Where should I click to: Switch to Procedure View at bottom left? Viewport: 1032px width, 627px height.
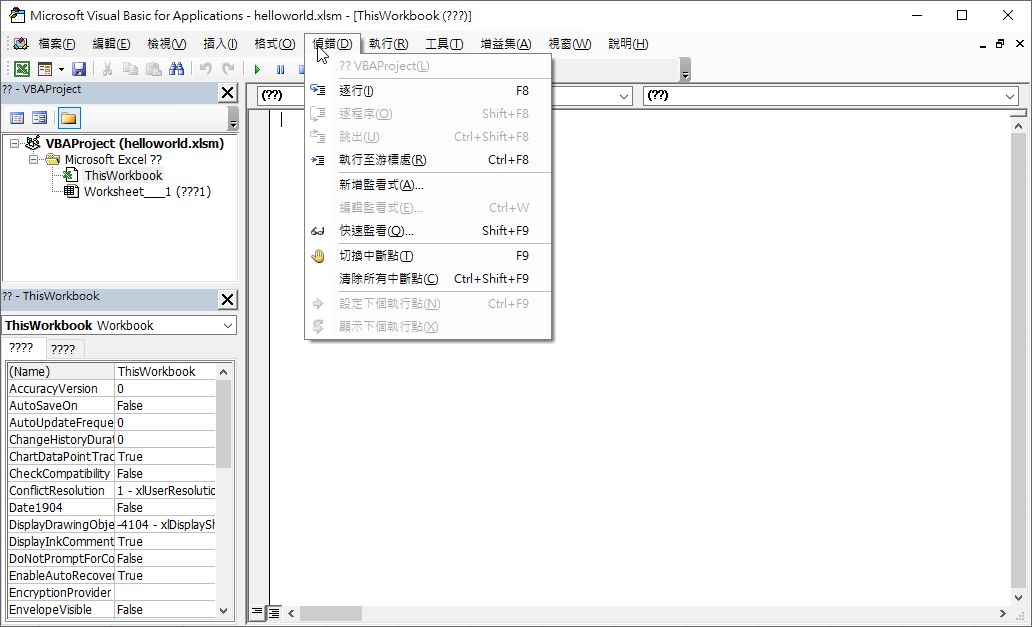257,612
